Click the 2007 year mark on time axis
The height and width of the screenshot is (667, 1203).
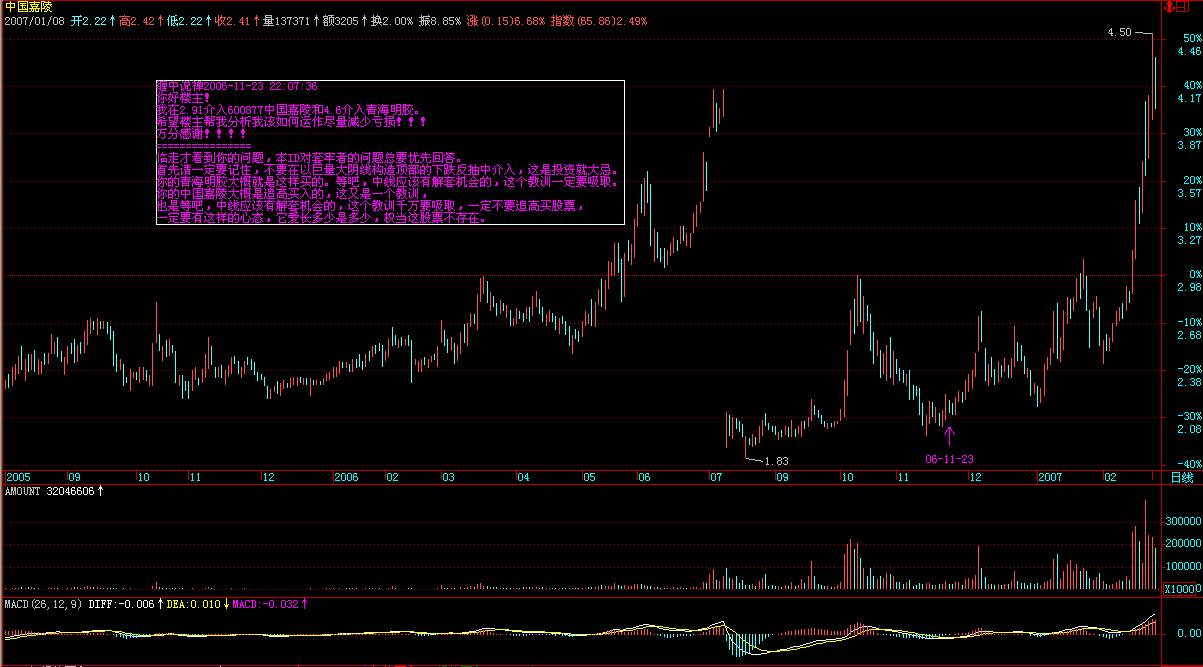click(x=1049, y=478)
